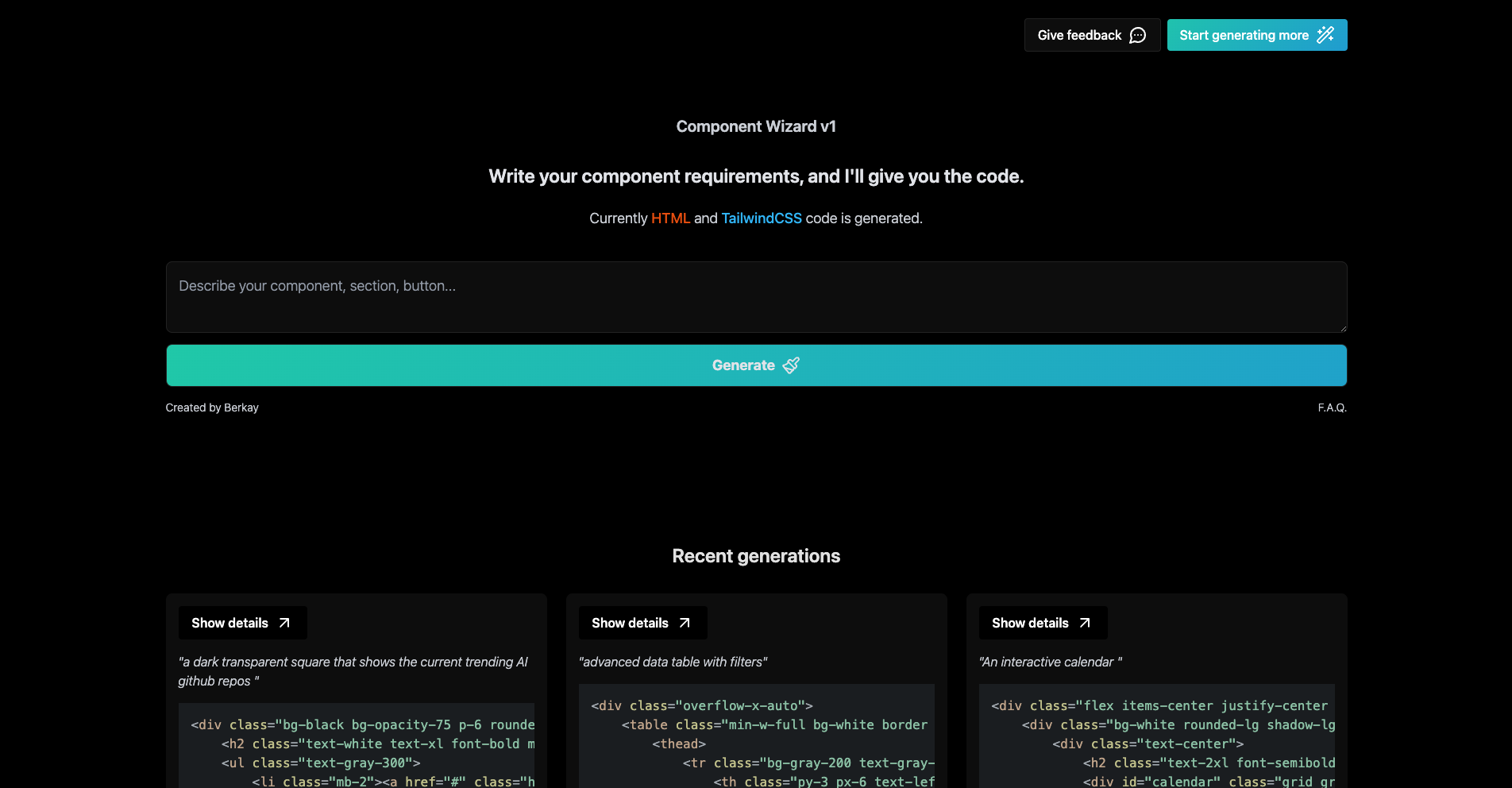Click the overflow-x-auto code snippet
1512x788 pixels.
[x=757, y=736]
